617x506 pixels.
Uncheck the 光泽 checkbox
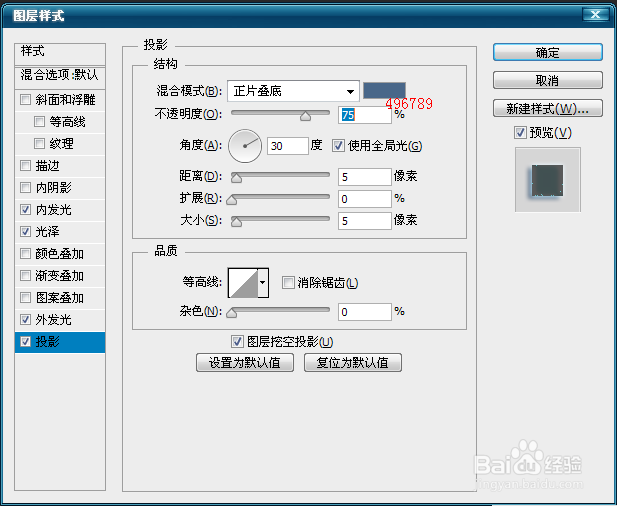tap(26, 232)
